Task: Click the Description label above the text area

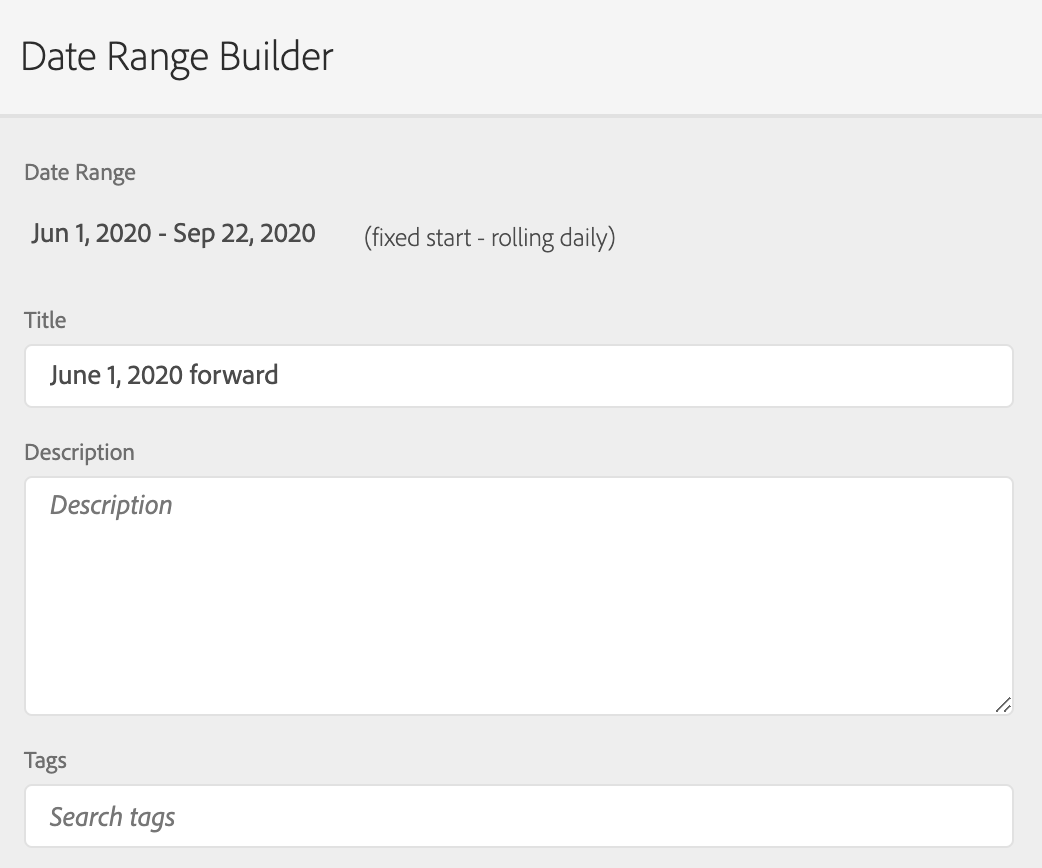Action: (79, 452)
